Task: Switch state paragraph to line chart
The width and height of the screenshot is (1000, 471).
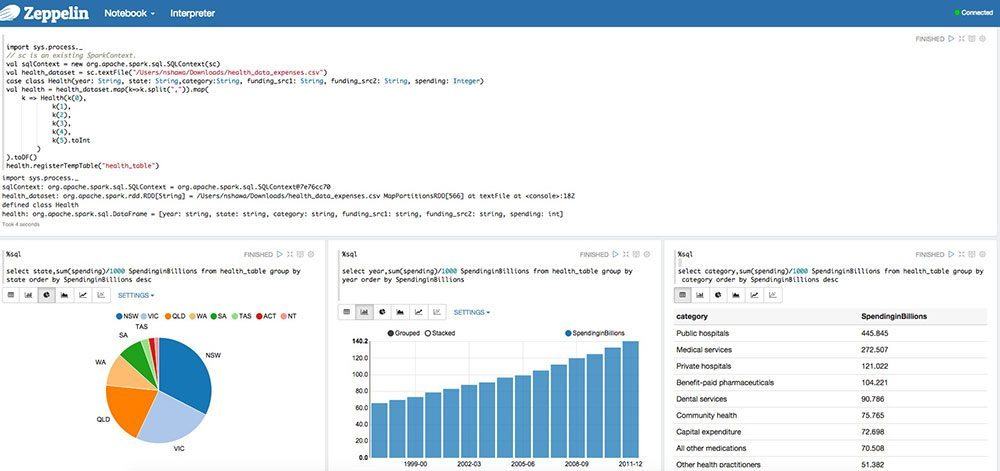Action: point(83,295)
